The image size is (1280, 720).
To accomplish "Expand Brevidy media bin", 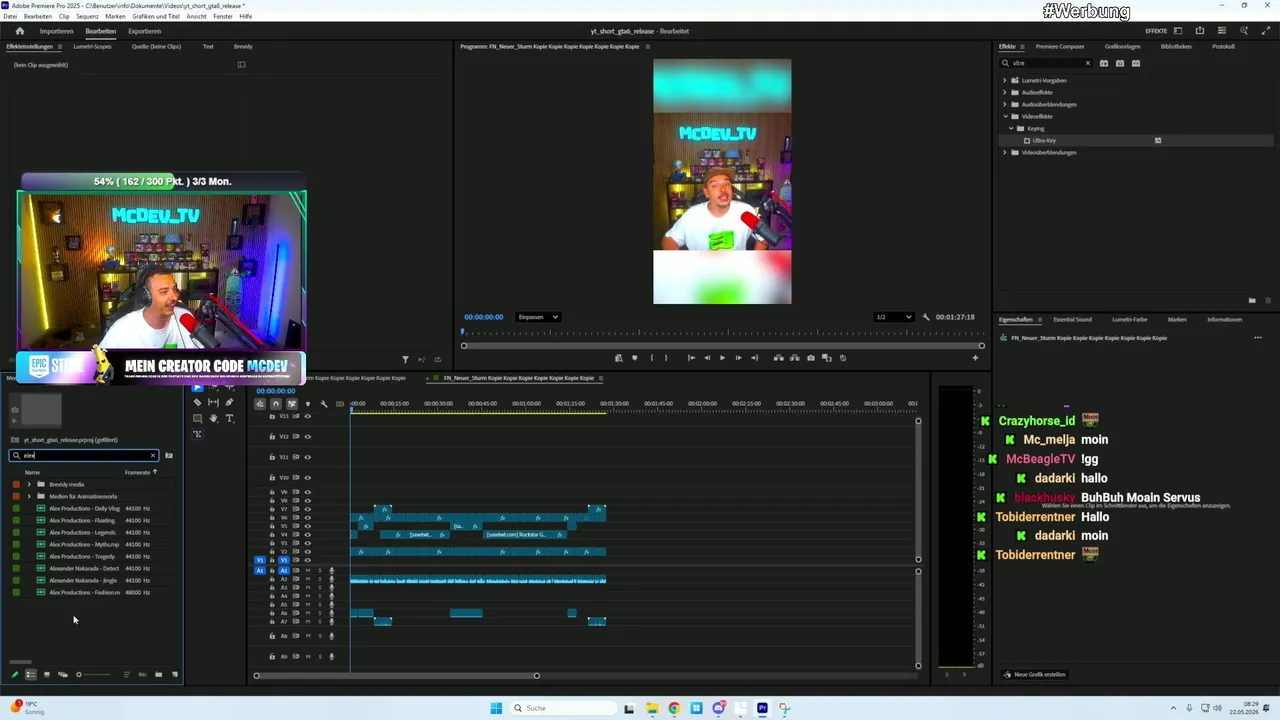I will click(29, 484).
